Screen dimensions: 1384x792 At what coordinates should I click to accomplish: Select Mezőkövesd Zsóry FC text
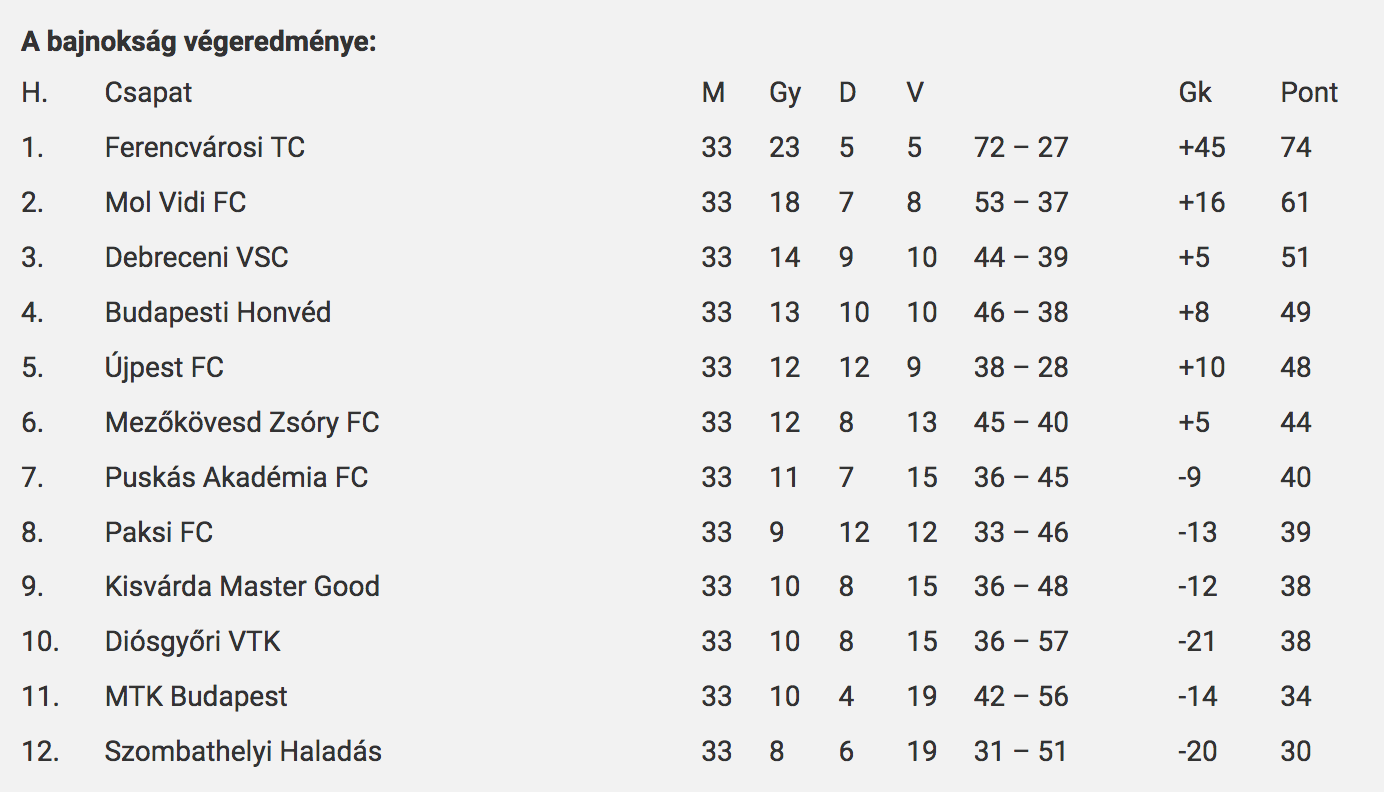(x=242, y=423)
